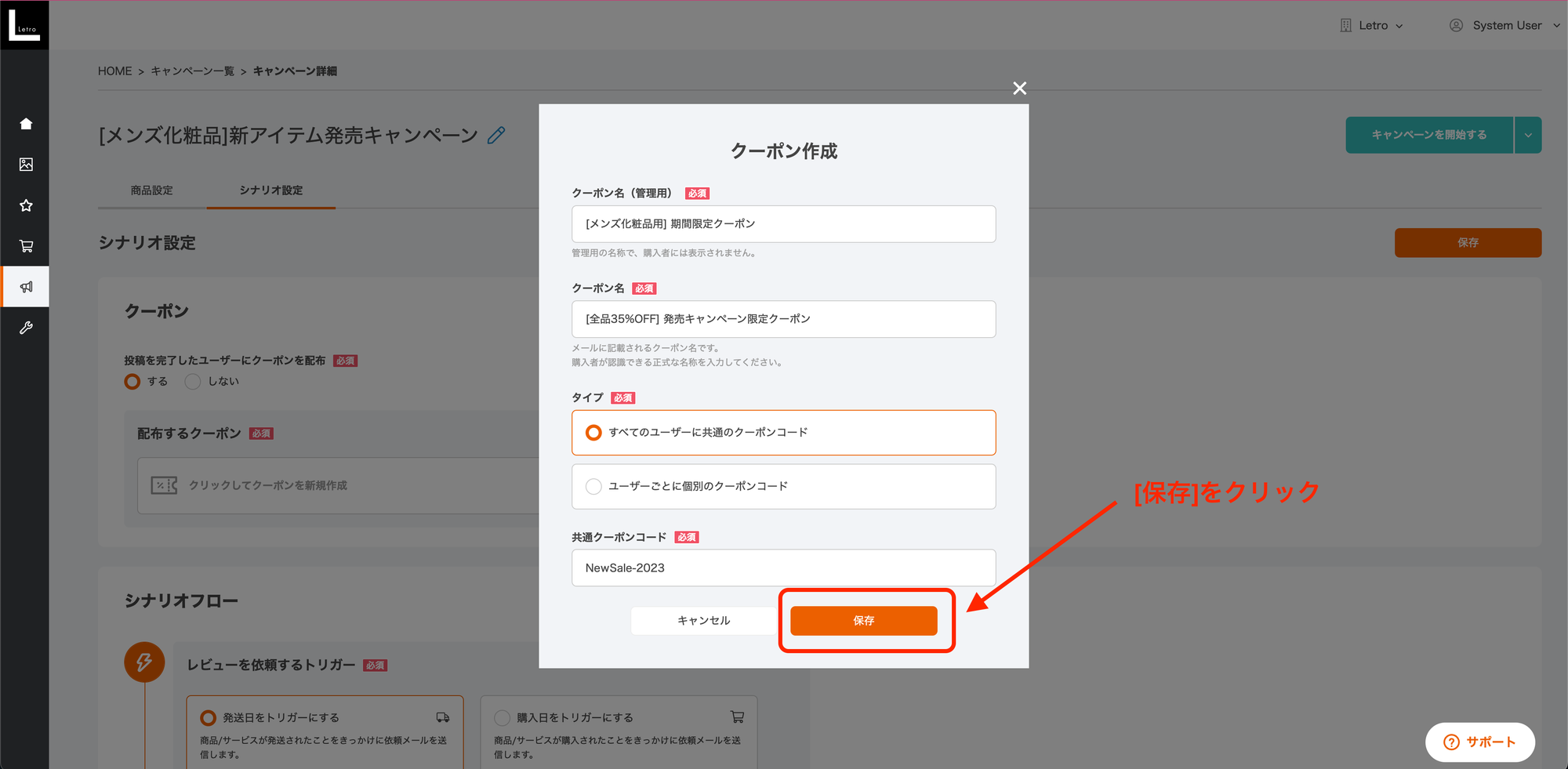
Task: Click the Letro logo in sidebar
Action: click(x=24, y=25)
